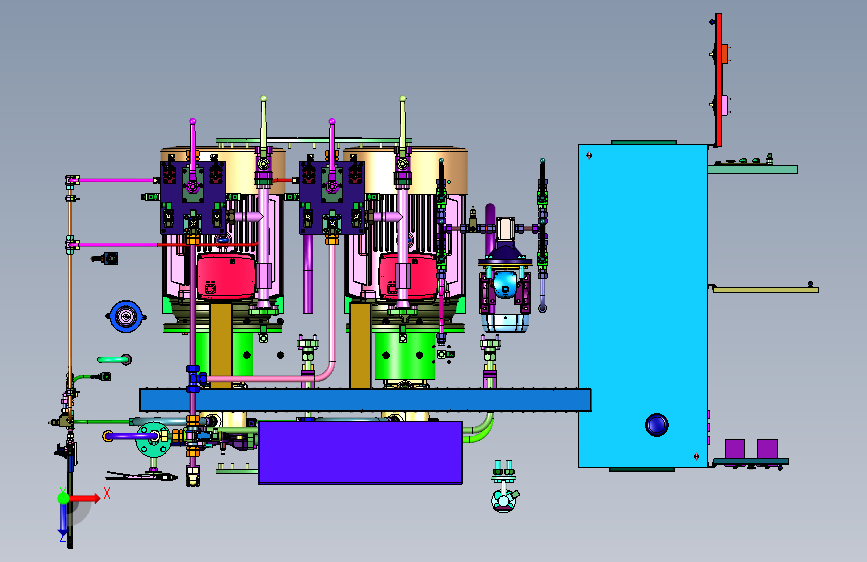Select the green shelf at cabinet top right
Image resolution: width=867 pixels, height=562 pixels.
pos(753,169)
